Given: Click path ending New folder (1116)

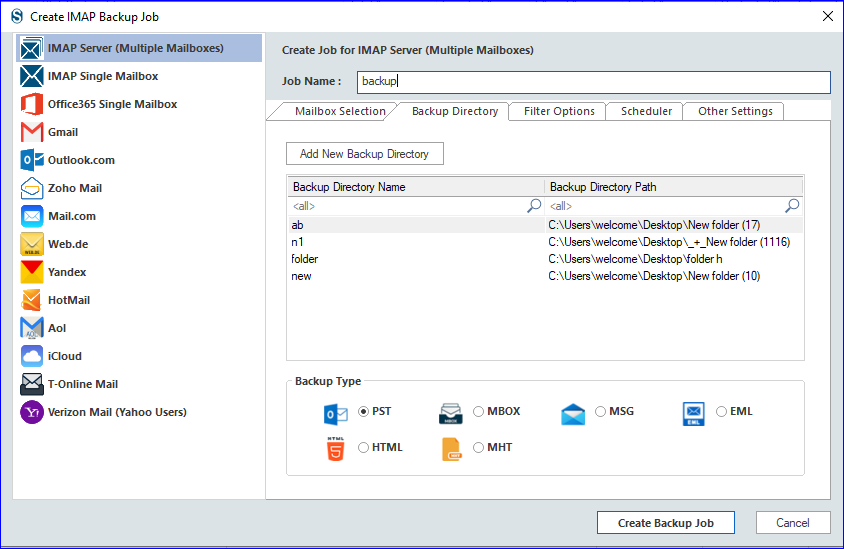Looking at the screenshot, I should click(669, 242).
